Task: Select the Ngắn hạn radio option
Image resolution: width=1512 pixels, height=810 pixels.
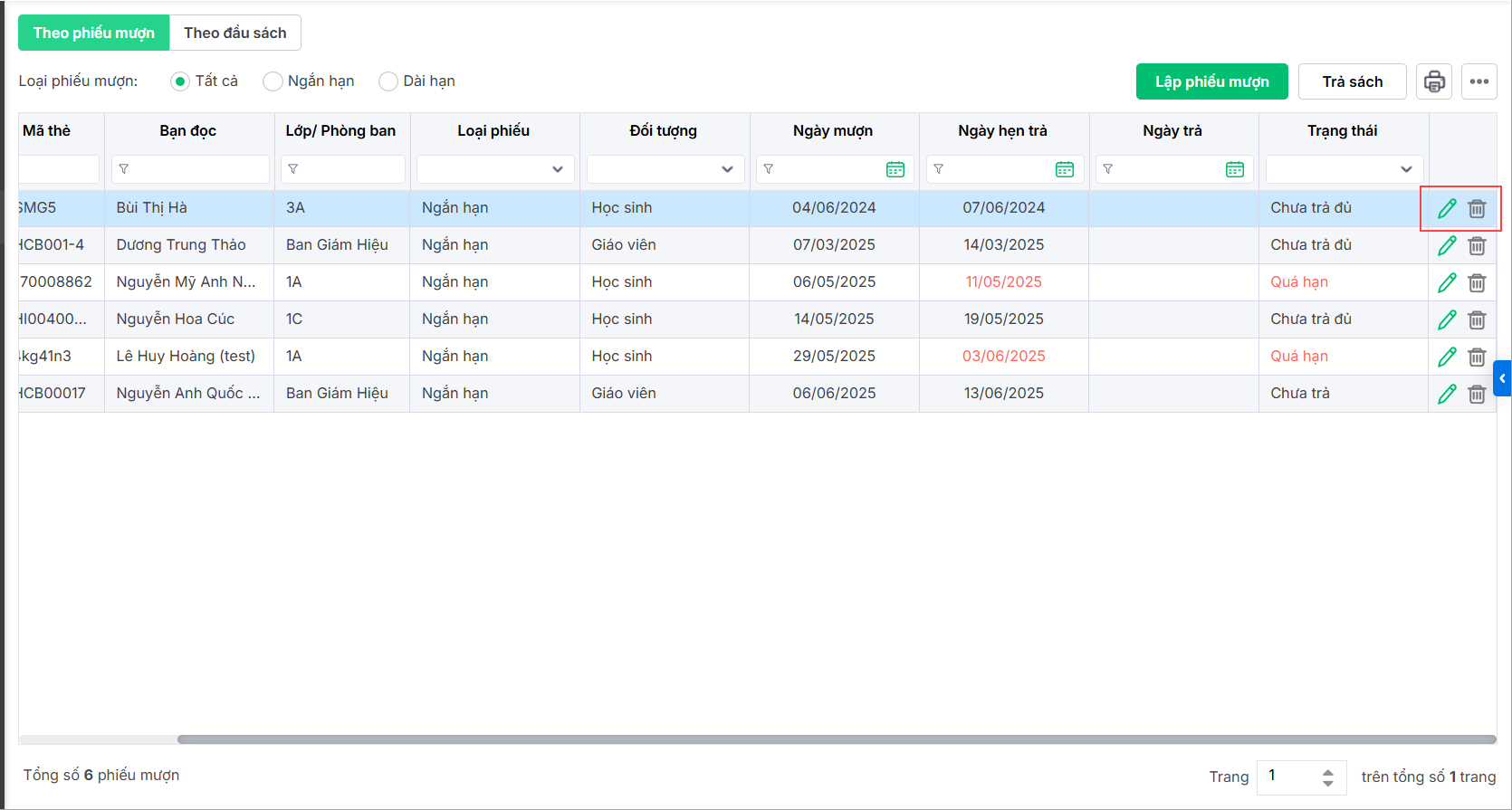Action: pos(273,81)
